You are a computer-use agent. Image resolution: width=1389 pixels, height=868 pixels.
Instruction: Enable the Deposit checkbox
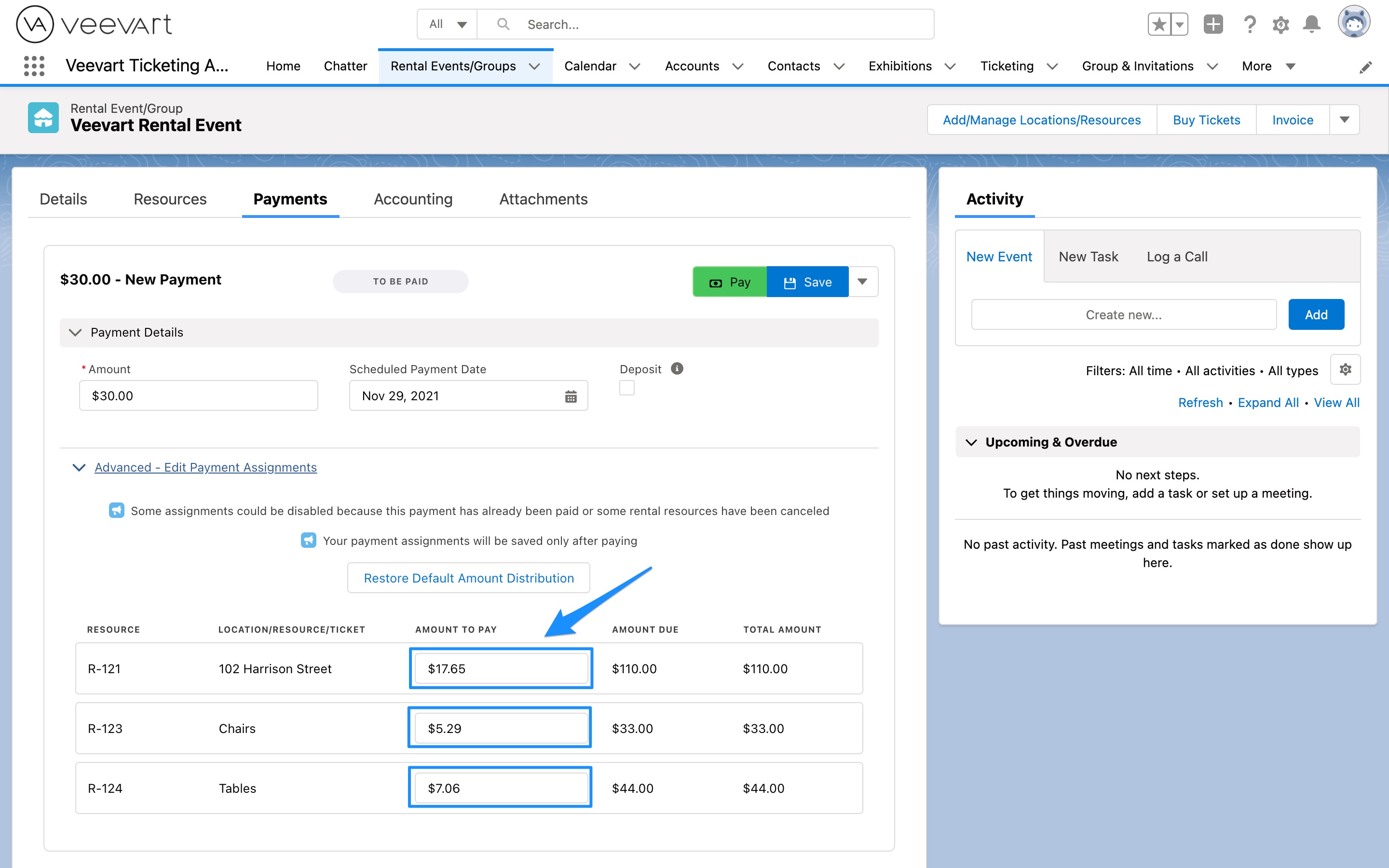(627, 388)
